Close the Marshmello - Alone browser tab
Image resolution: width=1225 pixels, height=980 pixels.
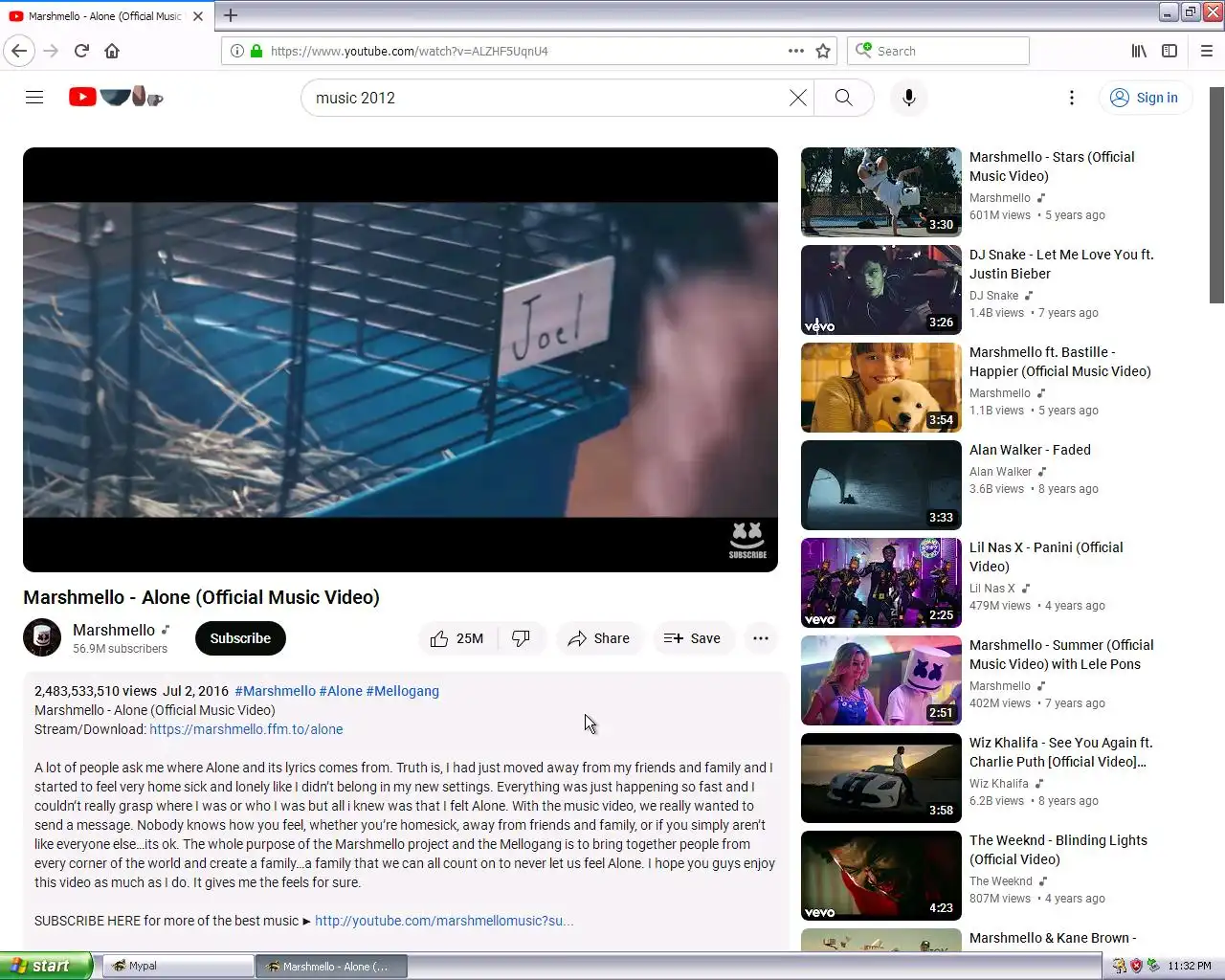point(198,16)
